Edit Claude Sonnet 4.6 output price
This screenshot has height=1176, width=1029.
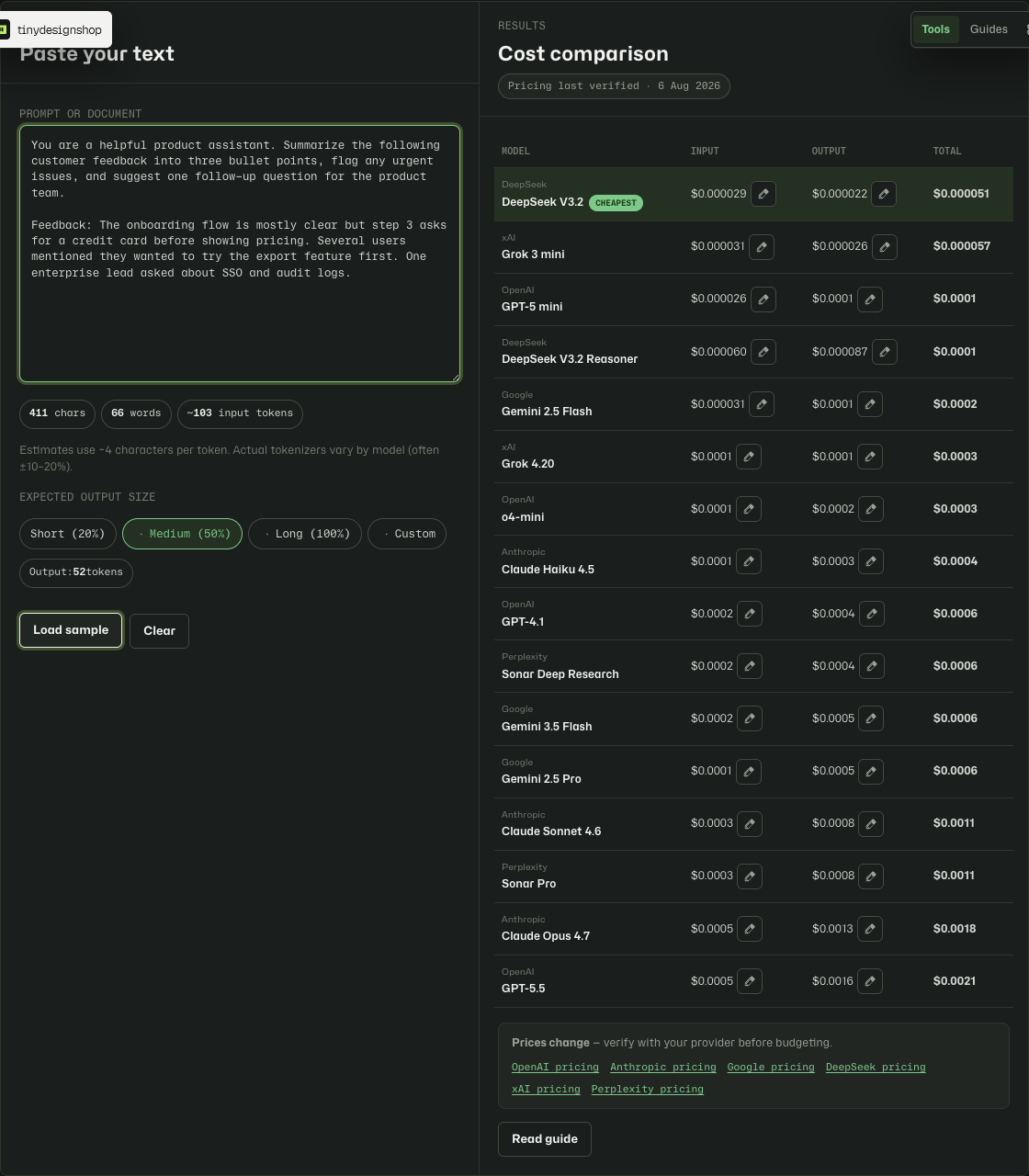click(871, 823)
